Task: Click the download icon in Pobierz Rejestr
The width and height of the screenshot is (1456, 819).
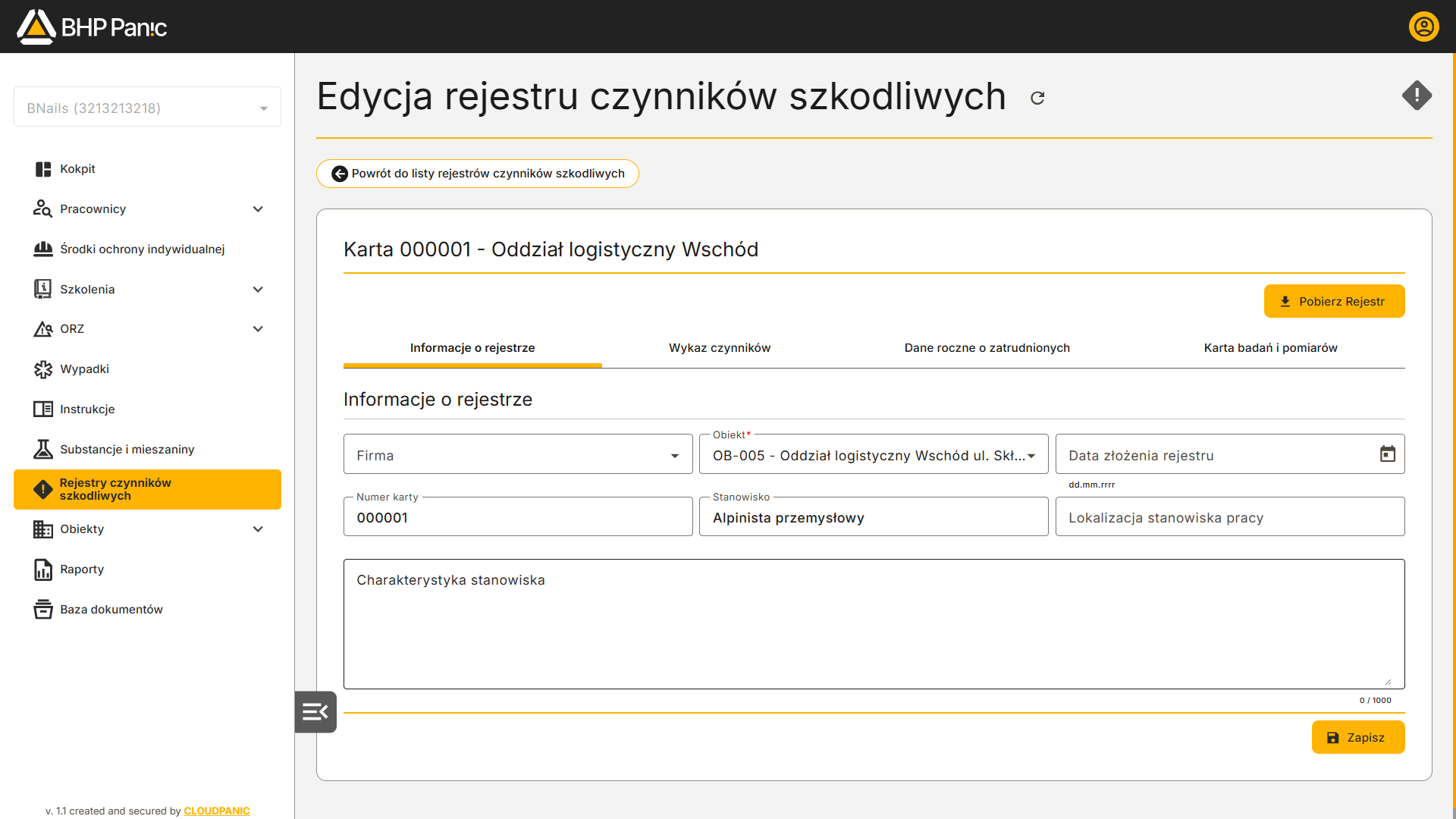Action: click(x=1285, y=302)
